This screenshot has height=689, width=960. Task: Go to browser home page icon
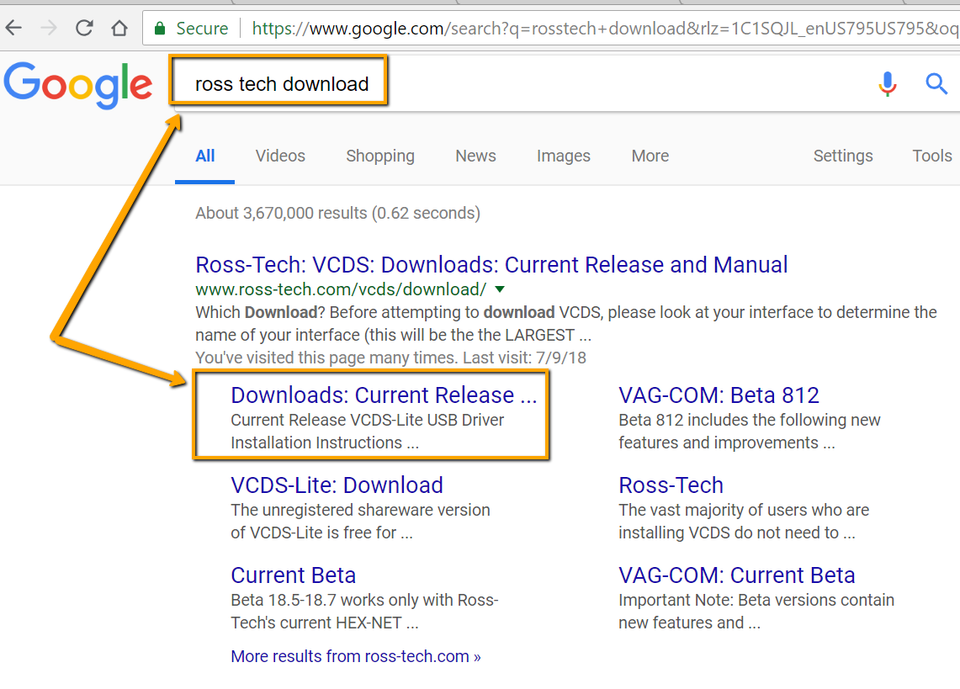(119, 28)
